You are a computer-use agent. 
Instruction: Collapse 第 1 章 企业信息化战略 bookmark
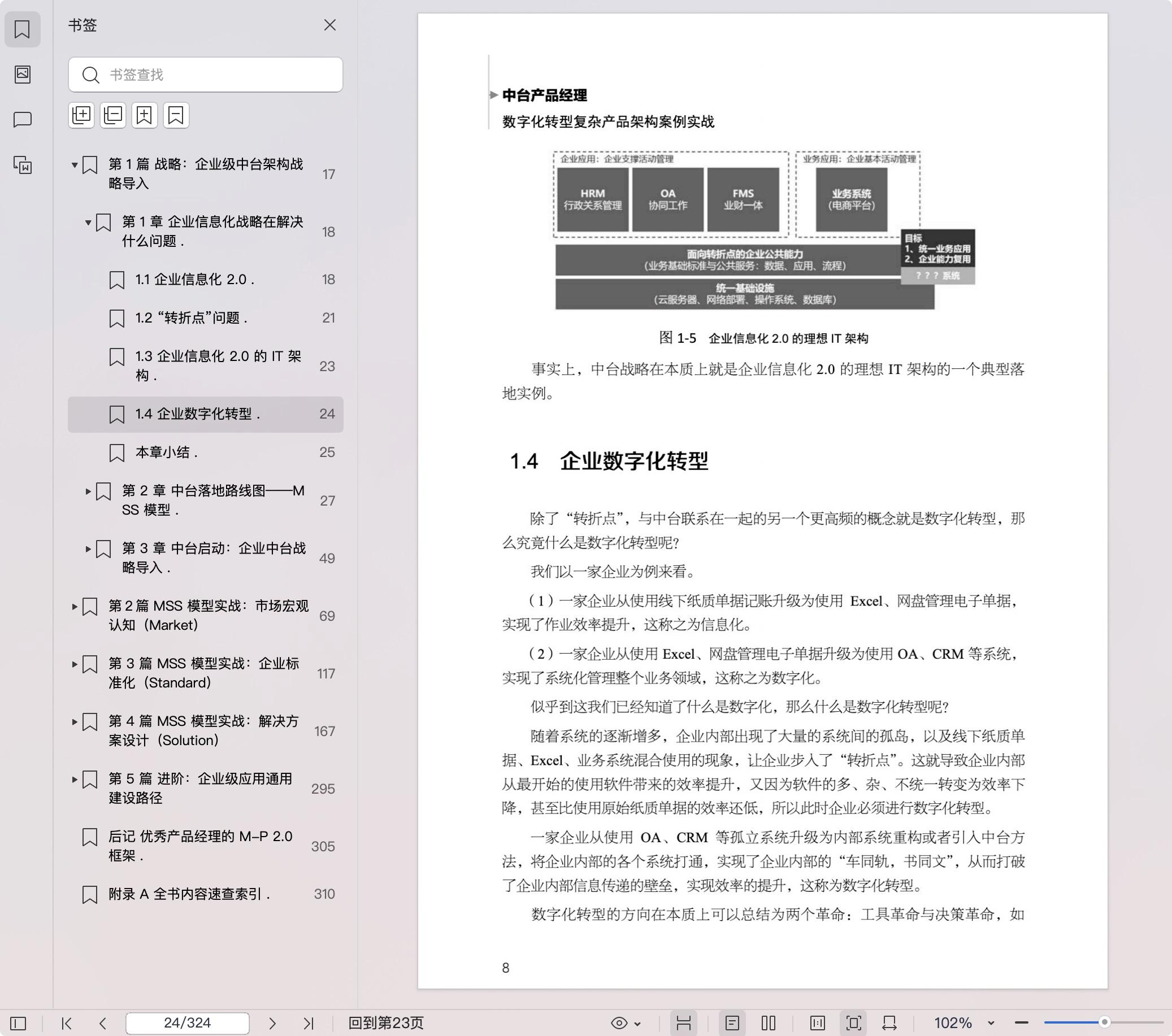coord(88,223)
